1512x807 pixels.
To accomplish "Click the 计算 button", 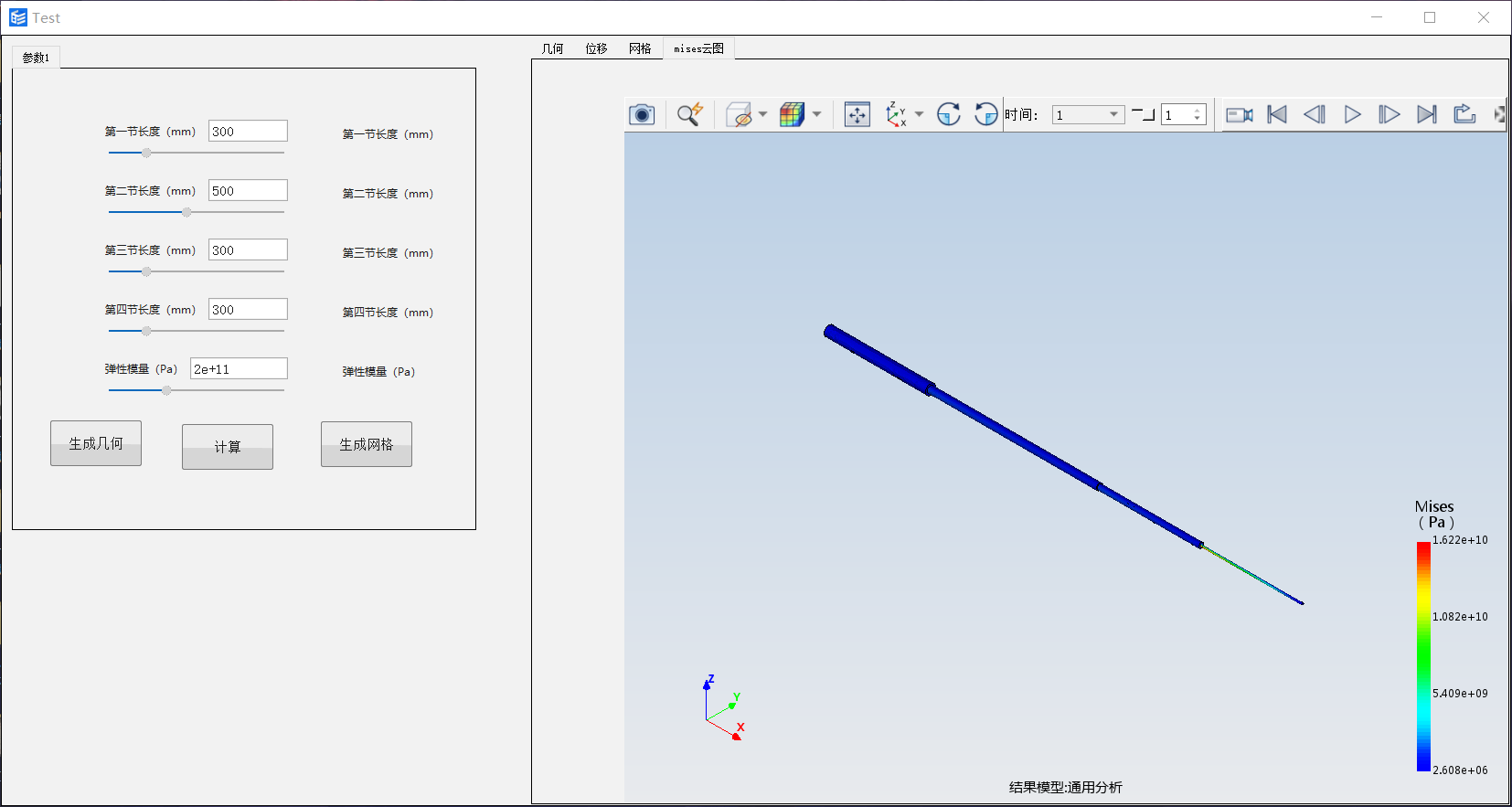I will (x=228, y=447).
